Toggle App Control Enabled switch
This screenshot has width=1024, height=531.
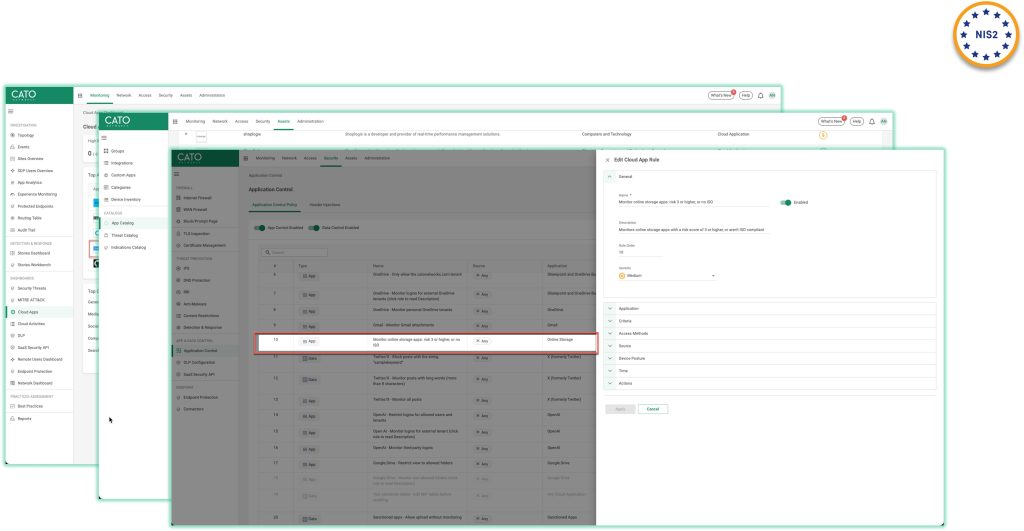(259, 228)
